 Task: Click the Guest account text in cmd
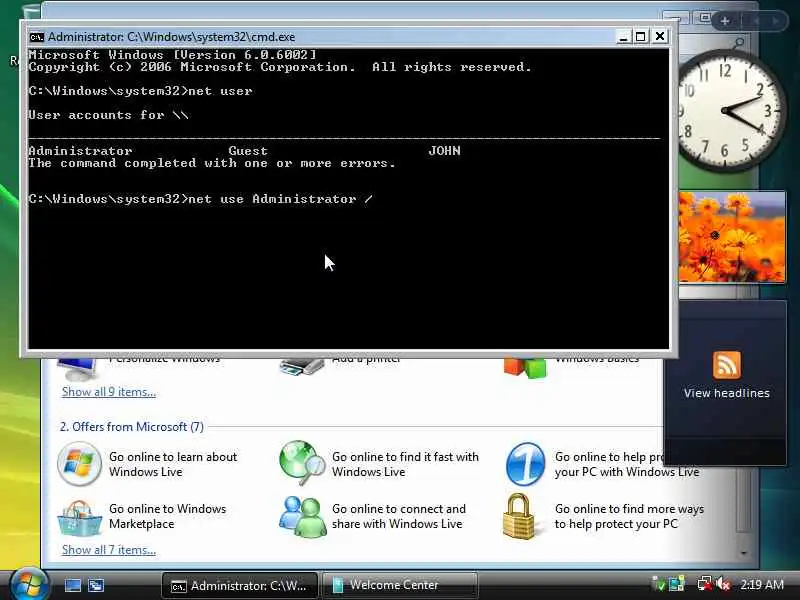coord(248,151)
